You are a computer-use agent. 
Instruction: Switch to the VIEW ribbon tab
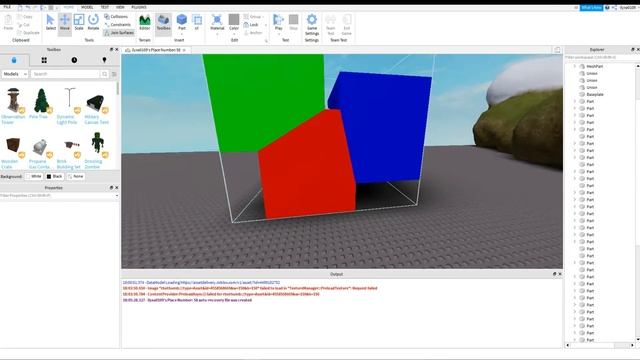coord(120,7)
